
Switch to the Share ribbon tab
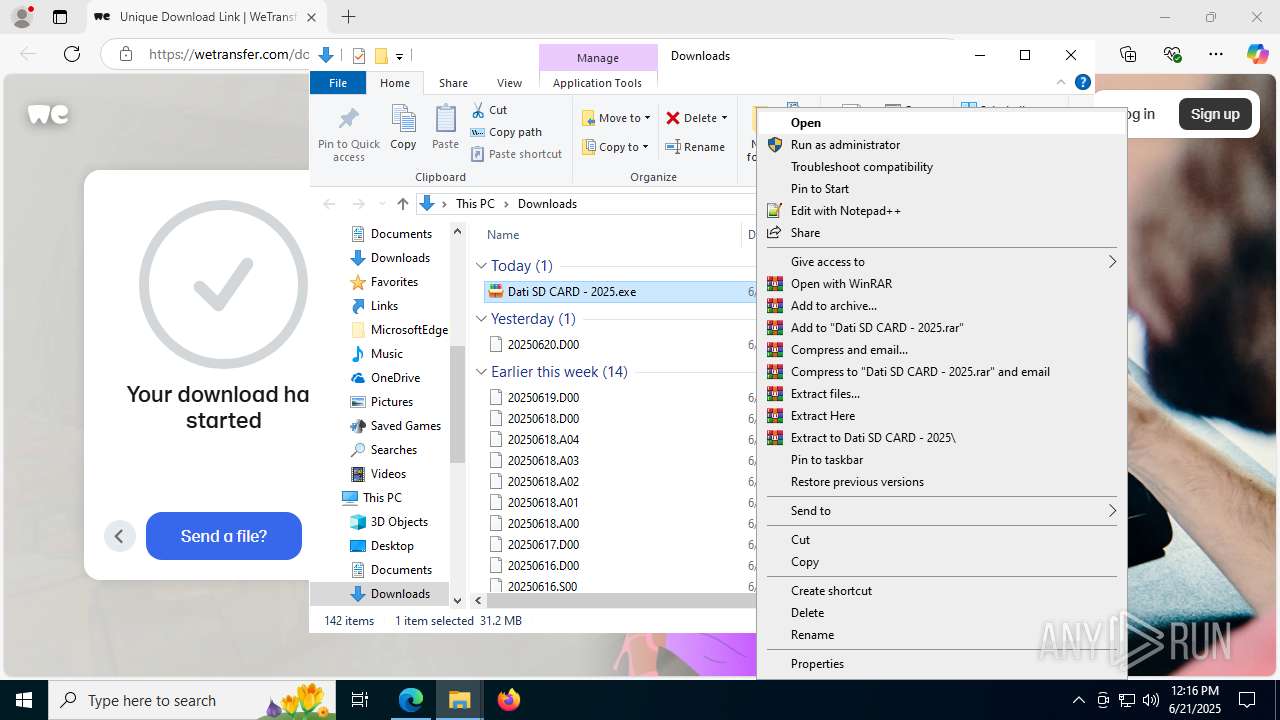[x=453, y=83]
